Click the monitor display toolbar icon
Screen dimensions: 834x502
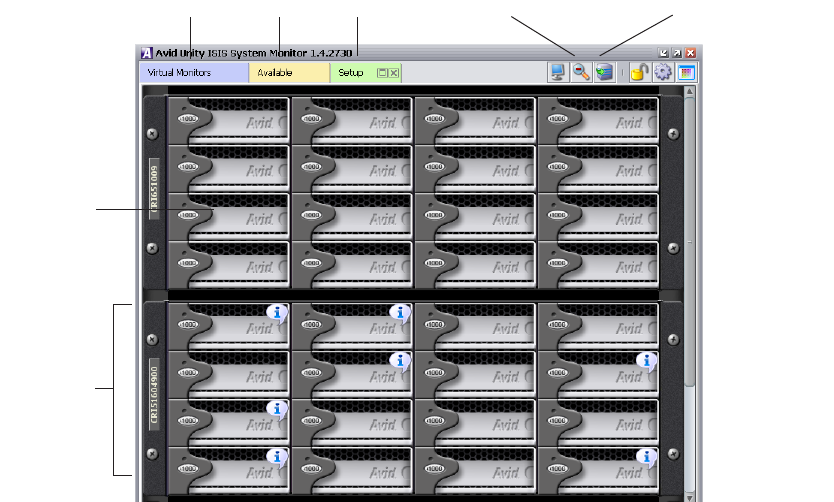(x=557, y=72)
